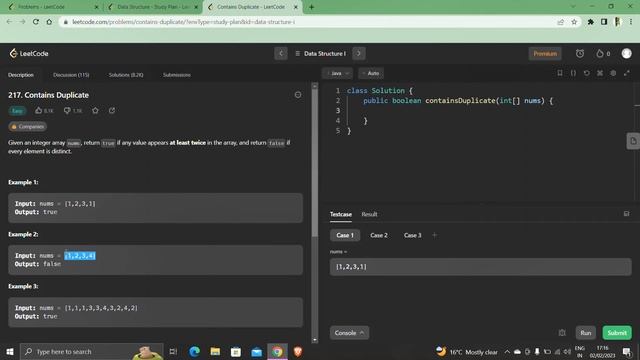Click the nums testcase input field
The height and width of the screenshot is (360, 640).
480,267
